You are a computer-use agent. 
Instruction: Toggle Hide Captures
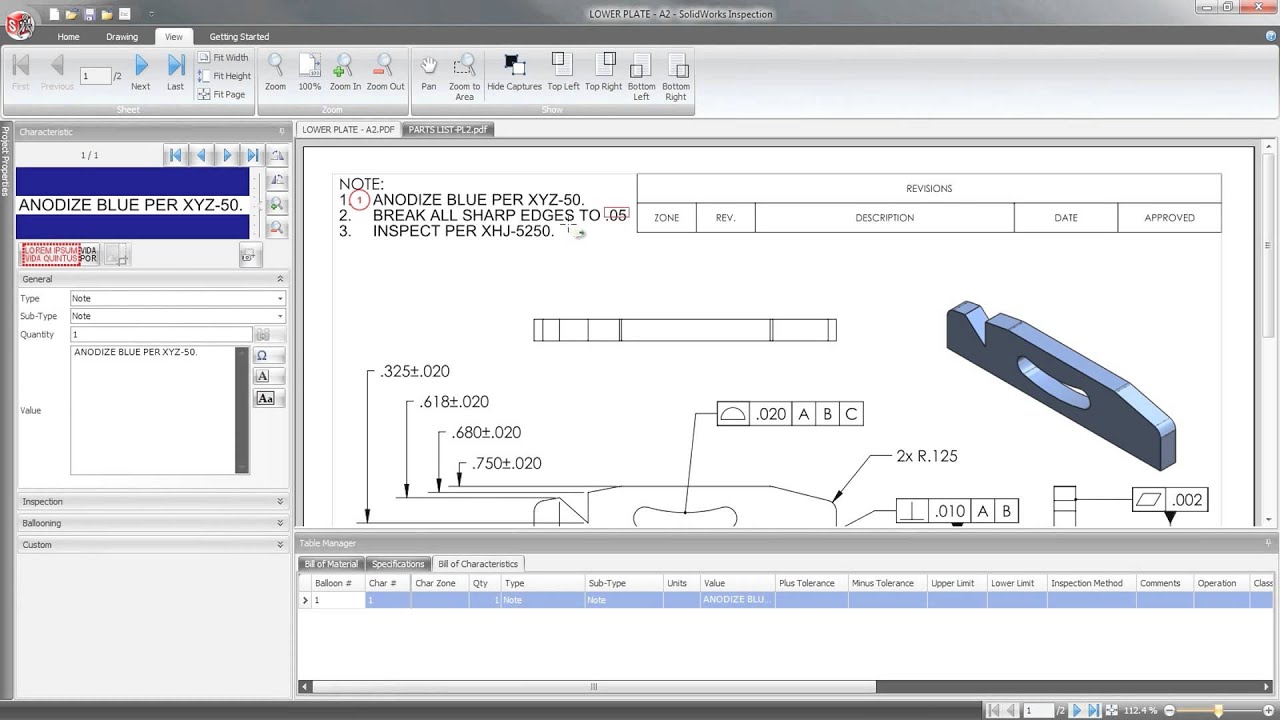pos(514,72)
